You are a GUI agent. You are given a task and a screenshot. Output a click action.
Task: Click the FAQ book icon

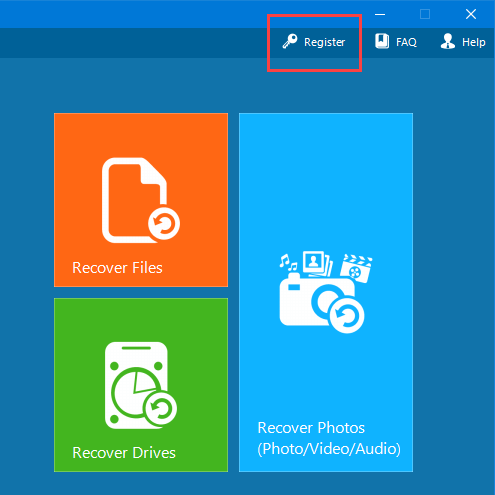coord(382,41)
